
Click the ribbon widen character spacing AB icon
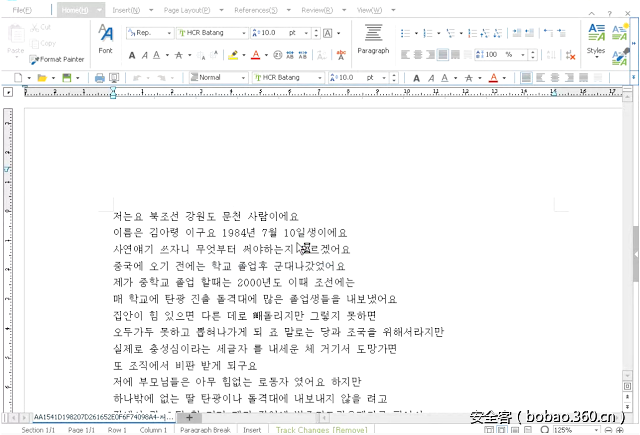[303, 55]
